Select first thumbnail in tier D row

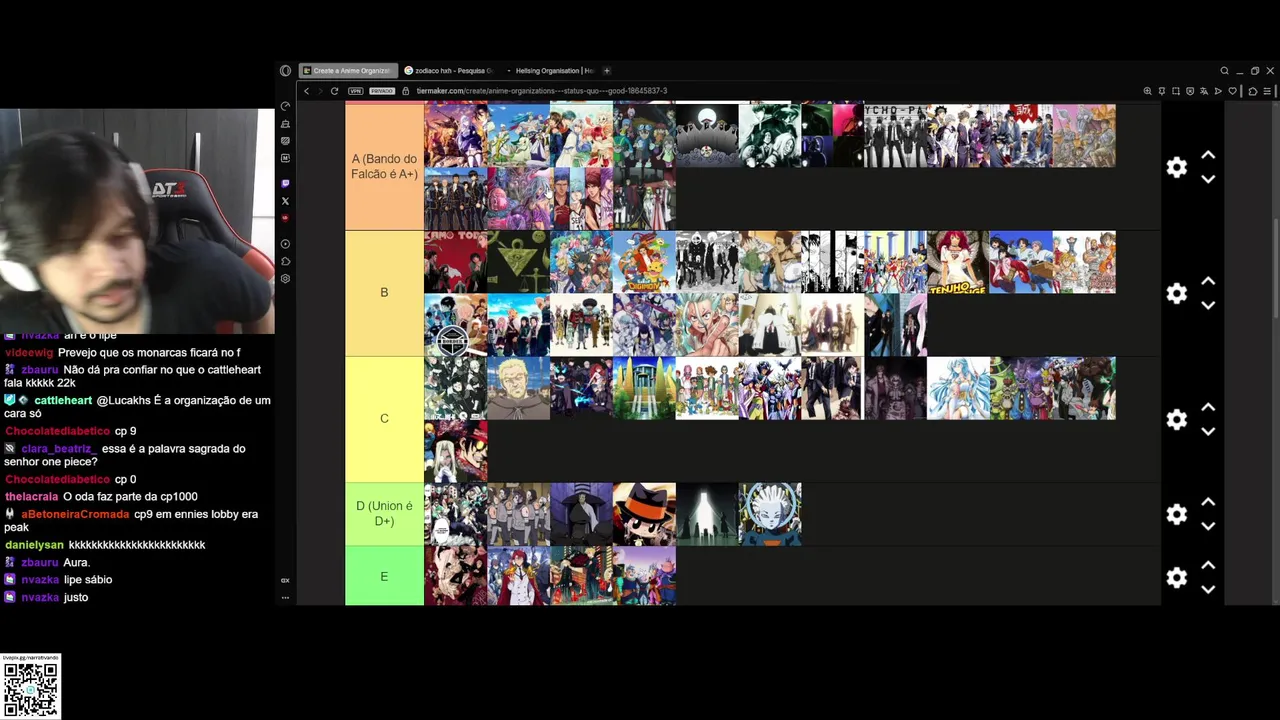coord(456,514)
